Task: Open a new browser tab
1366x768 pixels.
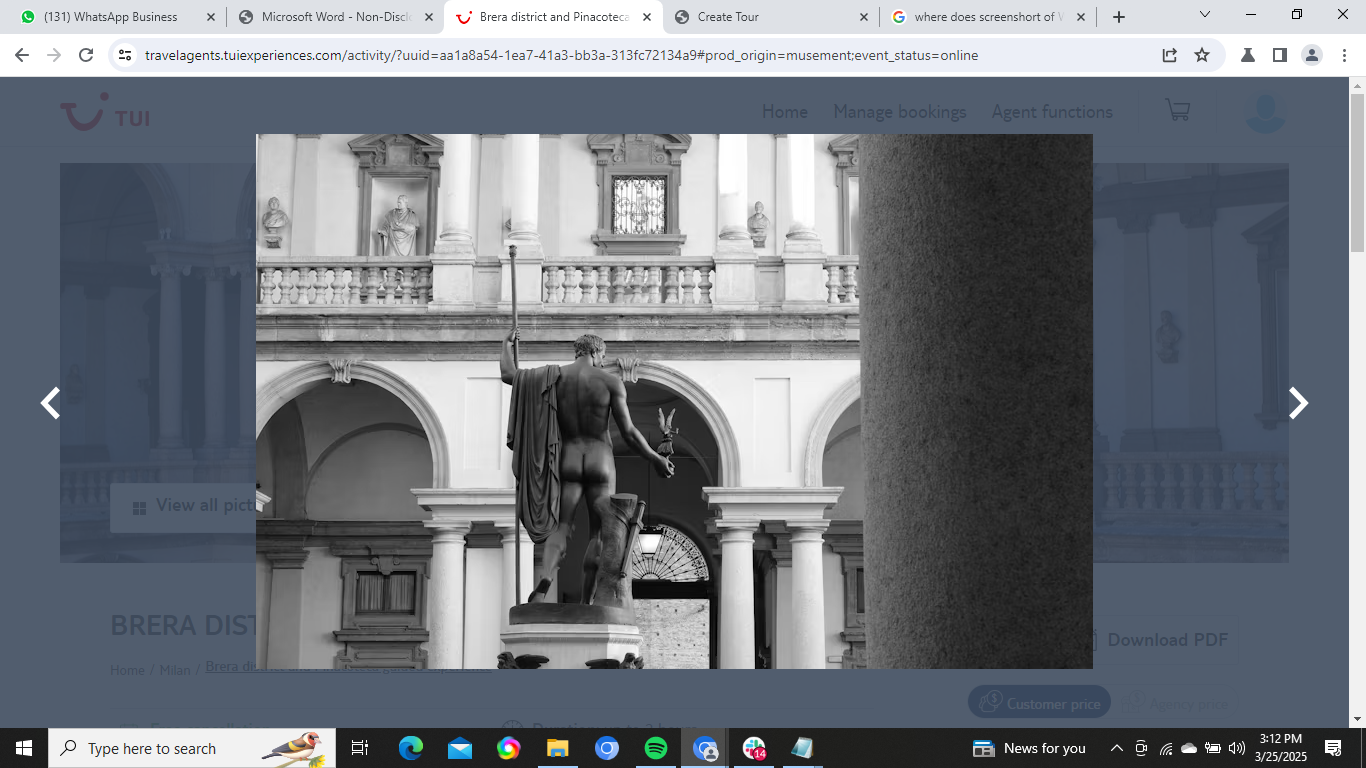Action: coord(1118,17)
